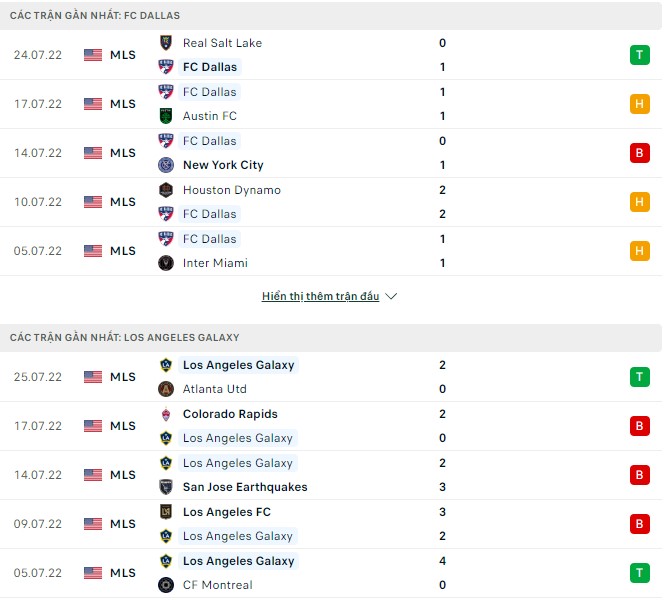Open the Real Salt Lake team name link

point(222,43)
